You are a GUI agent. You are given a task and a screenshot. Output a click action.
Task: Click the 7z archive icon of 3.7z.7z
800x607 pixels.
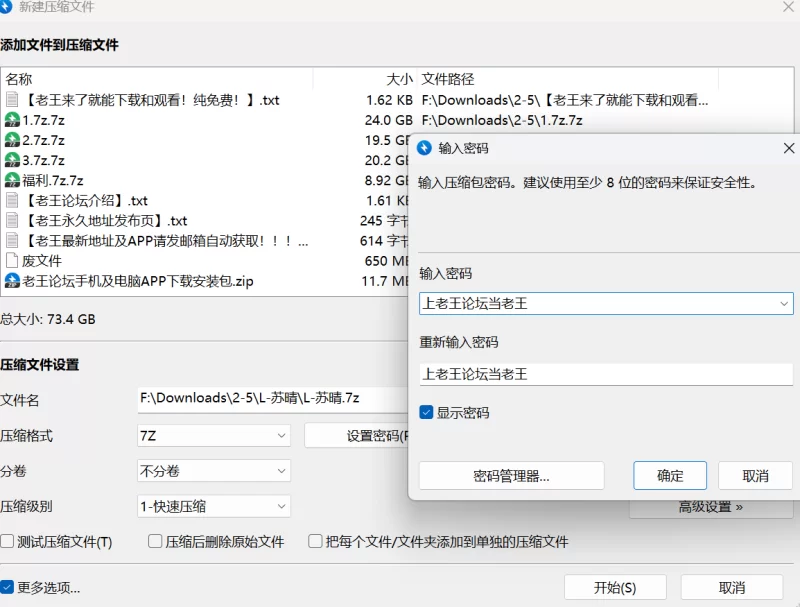point(12,160)
